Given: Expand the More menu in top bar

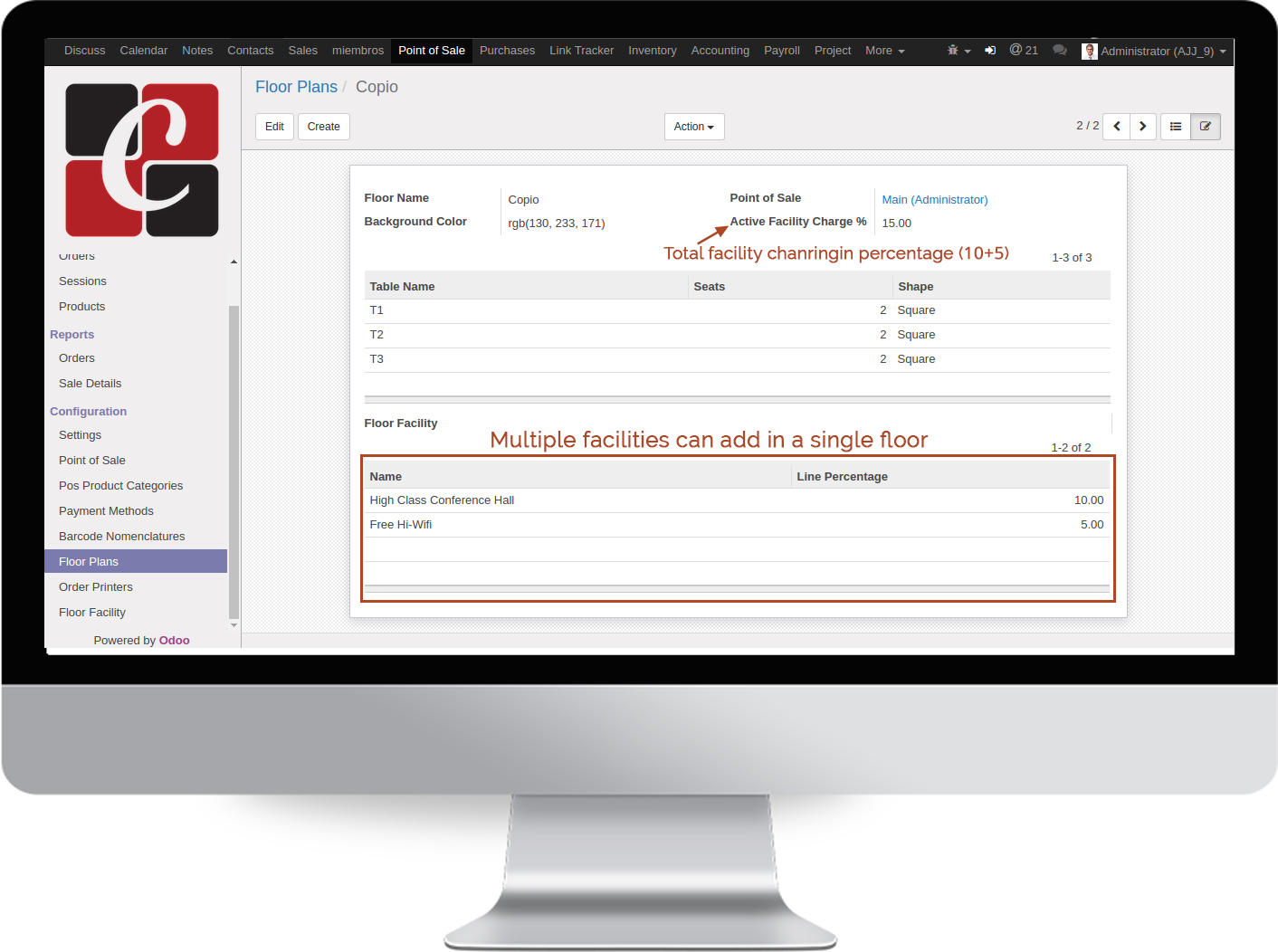Looking at the screenshot, I should click(885, 51).
